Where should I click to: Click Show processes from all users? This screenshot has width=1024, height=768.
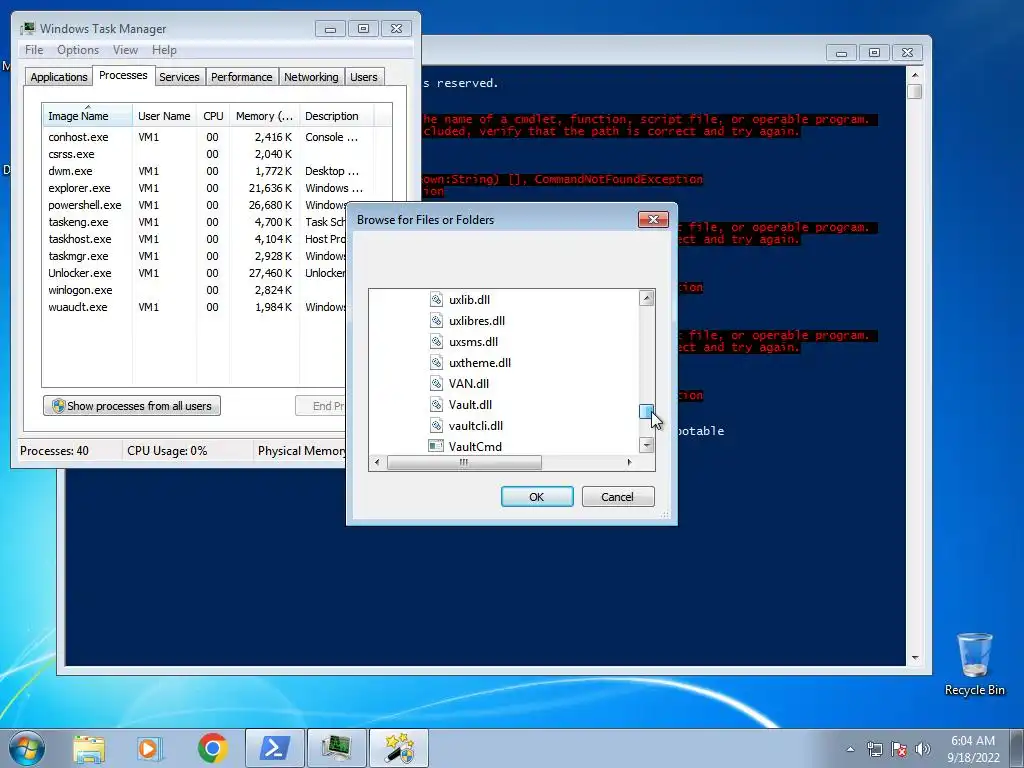[132, 406]
